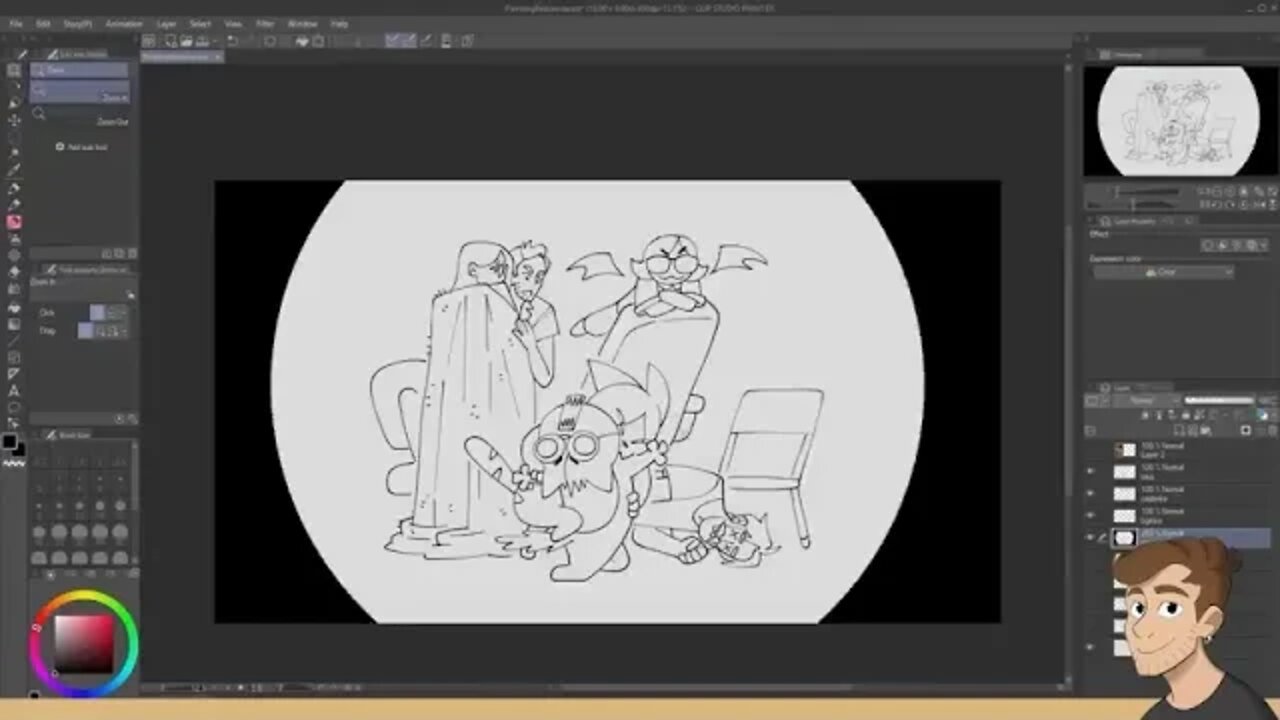Click inside the color wheel's square picker
Viewport: 1280px width, 720px height.
[x=82, y=642]
